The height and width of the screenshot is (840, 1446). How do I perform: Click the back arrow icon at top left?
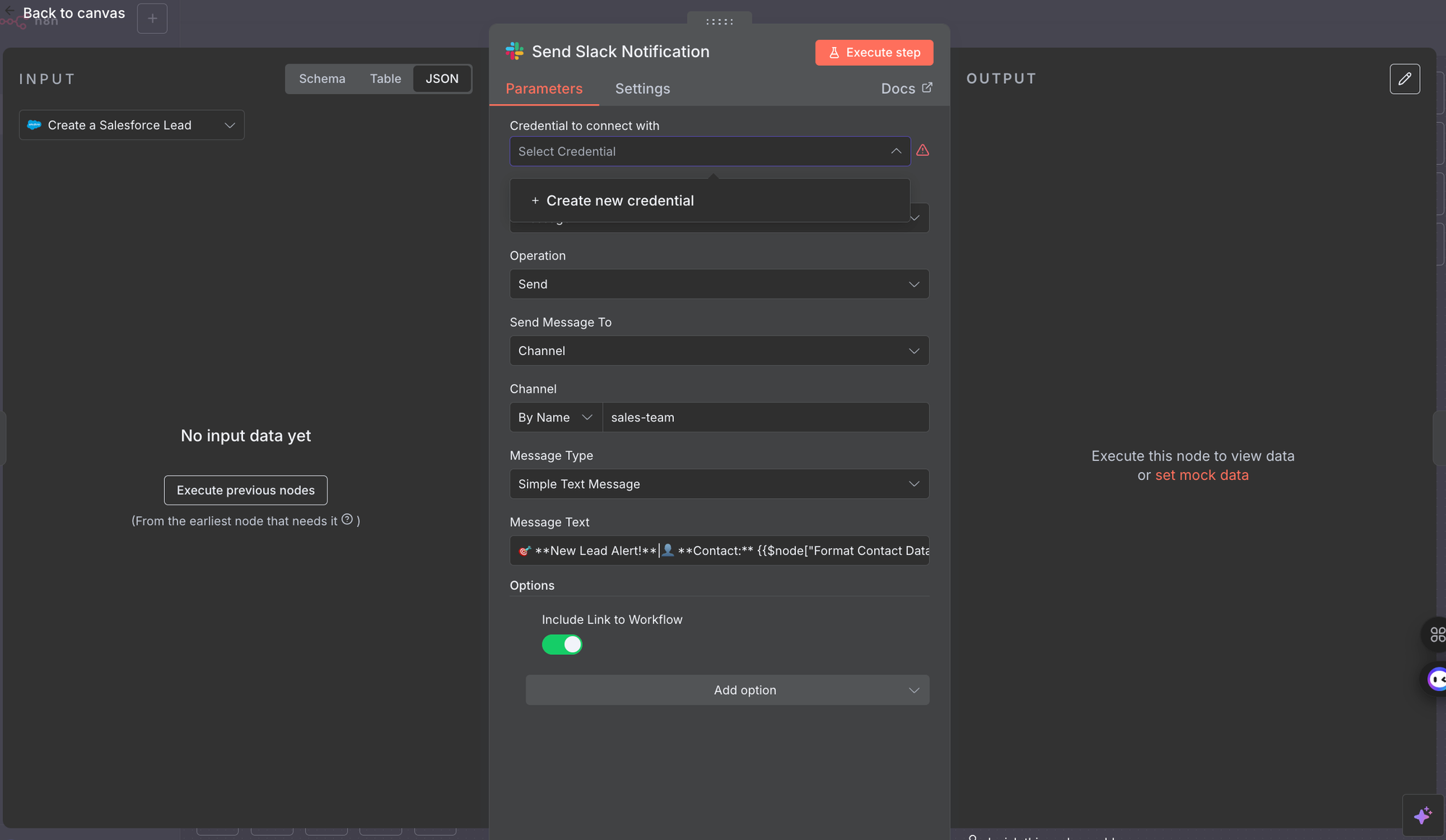coord(9,11)
